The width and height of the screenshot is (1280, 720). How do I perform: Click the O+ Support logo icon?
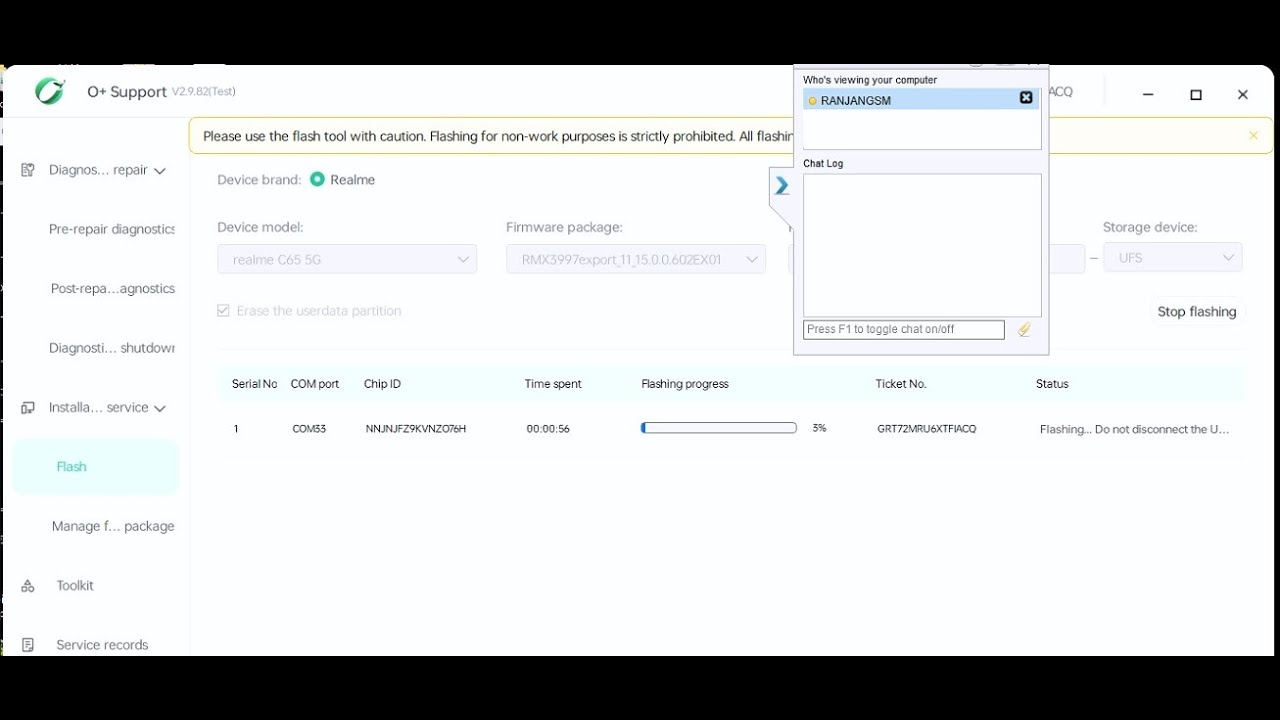(50, 91)
